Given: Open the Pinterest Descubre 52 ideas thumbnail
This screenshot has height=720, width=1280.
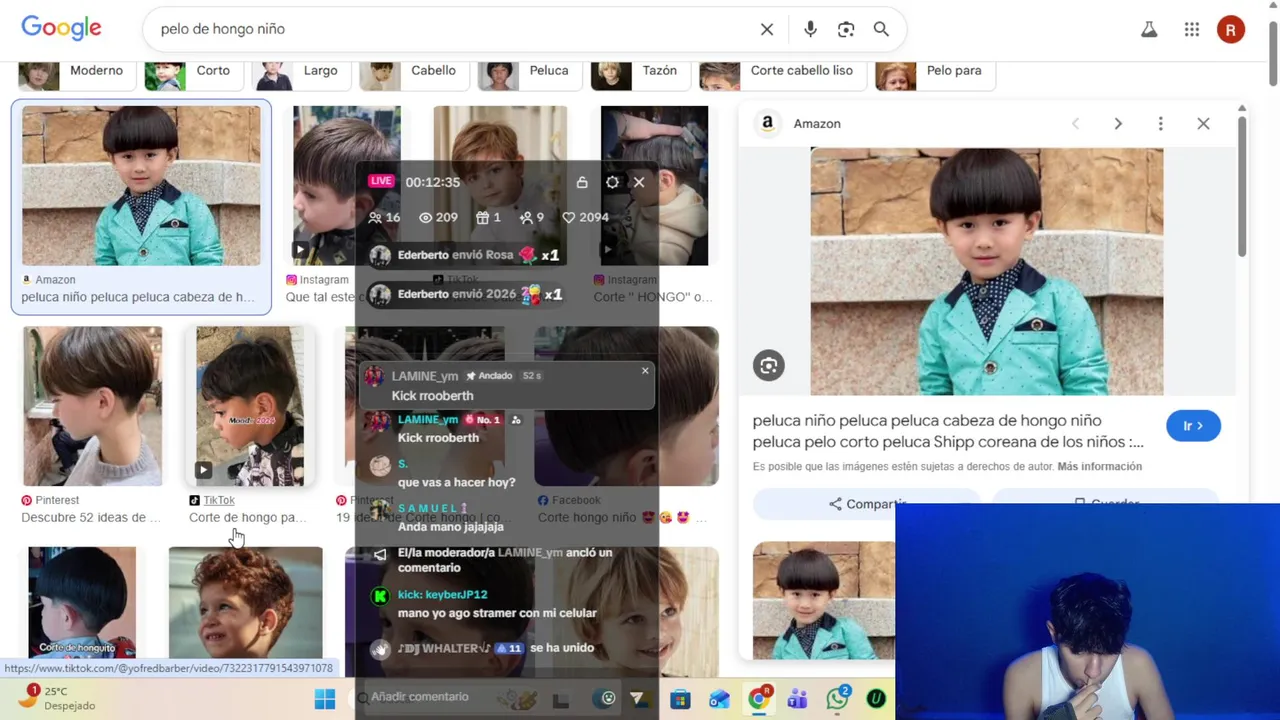Looking at the screenshot, I should pos(92,406).
